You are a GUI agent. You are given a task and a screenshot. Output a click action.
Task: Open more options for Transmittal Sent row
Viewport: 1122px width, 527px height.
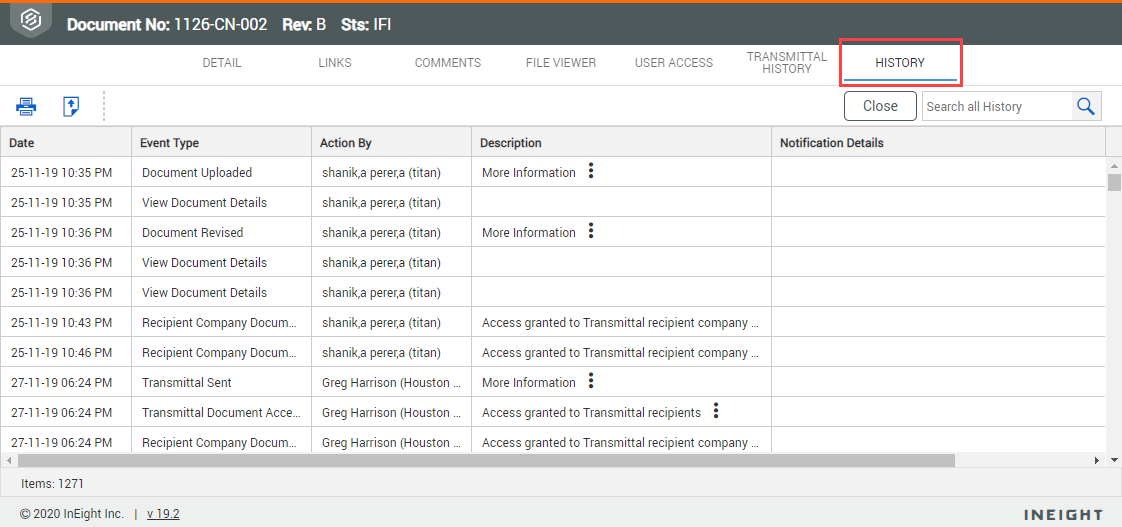pos(590,382)
